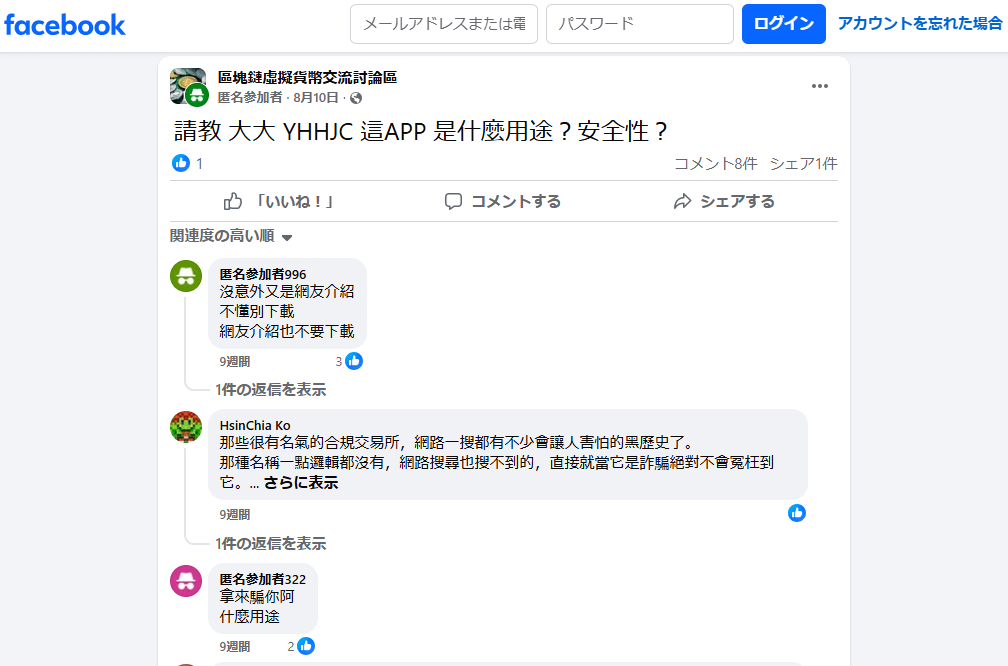Open the 関連度の高い順 sort dropdown
The height and width of the screenshot is (666, 1008).
231,236
